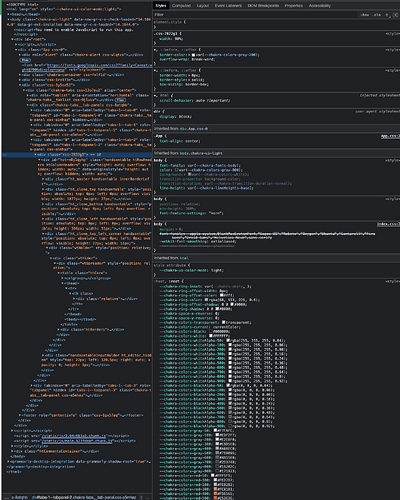The height and width of the screenshot is (500, 400).
Task: Open the border-color gray-200 swatch
Action: click(193, 55)
